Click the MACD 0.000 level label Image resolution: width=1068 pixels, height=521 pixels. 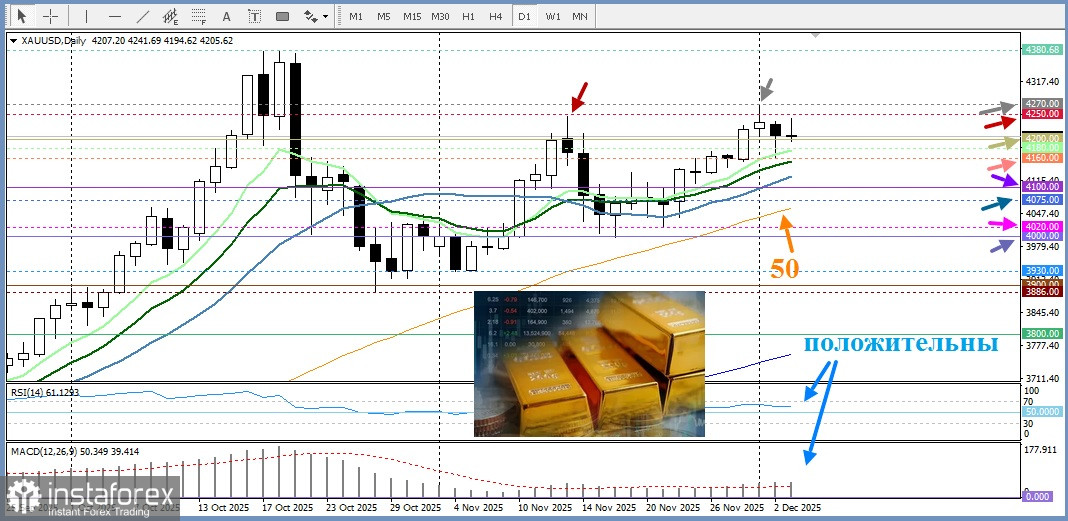[1037, 496]
